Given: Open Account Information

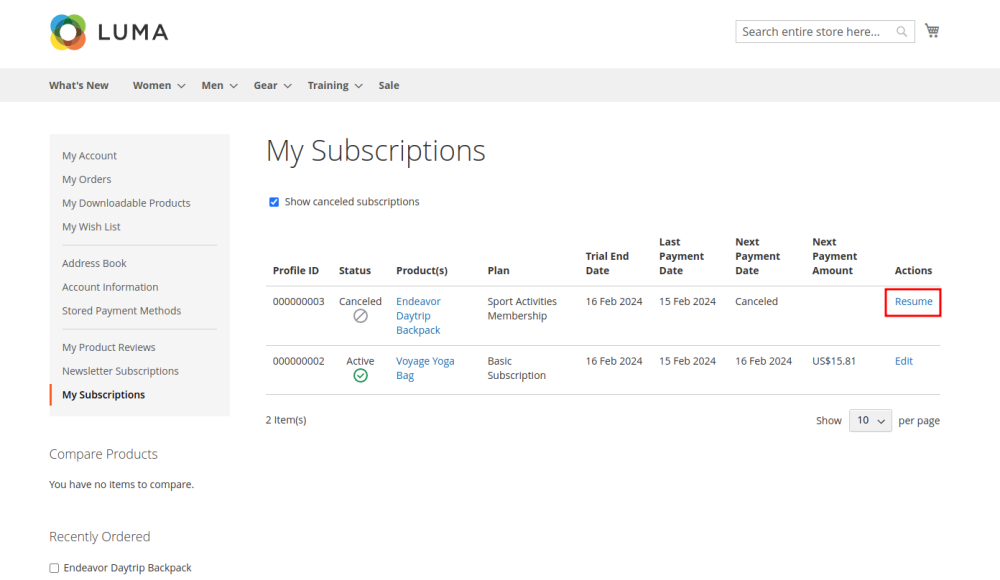Looking at the screenshot, I should [110, 287].
